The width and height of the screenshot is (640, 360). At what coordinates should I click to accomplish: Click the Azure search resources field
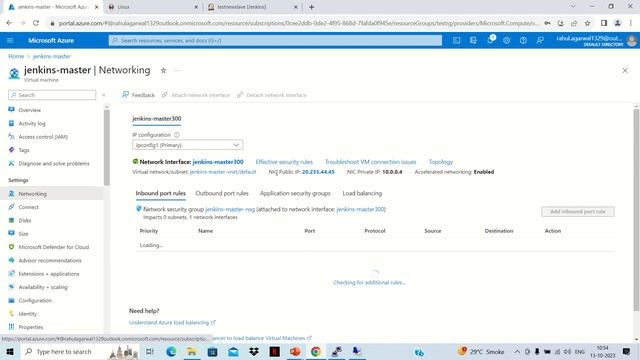275,40
